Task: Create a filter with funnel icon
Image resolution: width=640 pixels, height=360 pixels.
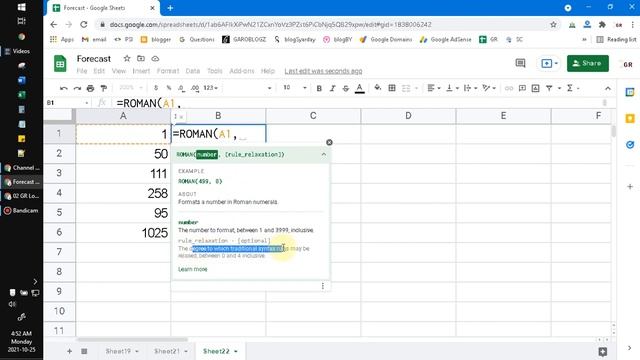Action: 549,88
